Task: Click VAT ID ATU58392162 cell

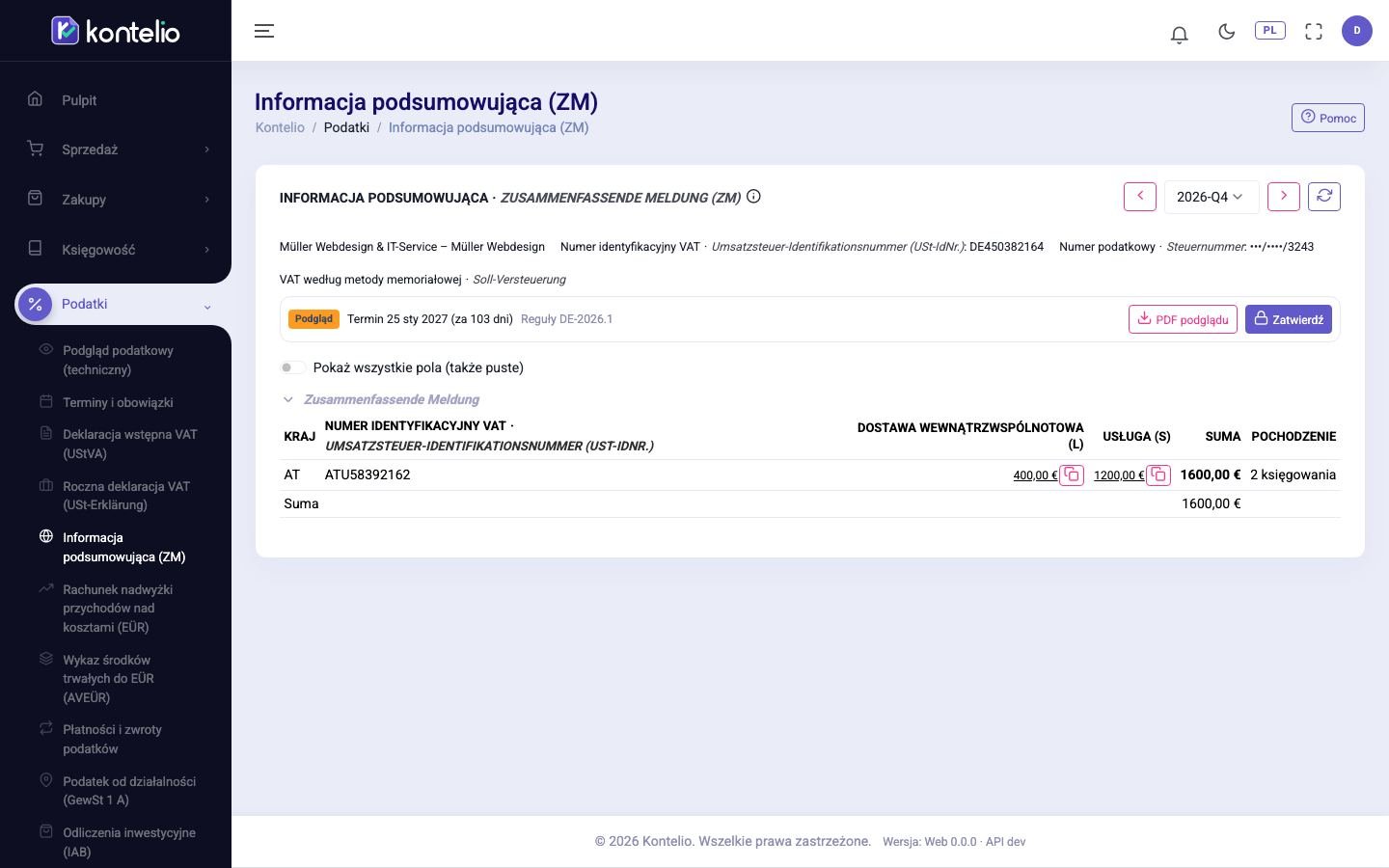Action: [x=368, y=475]
